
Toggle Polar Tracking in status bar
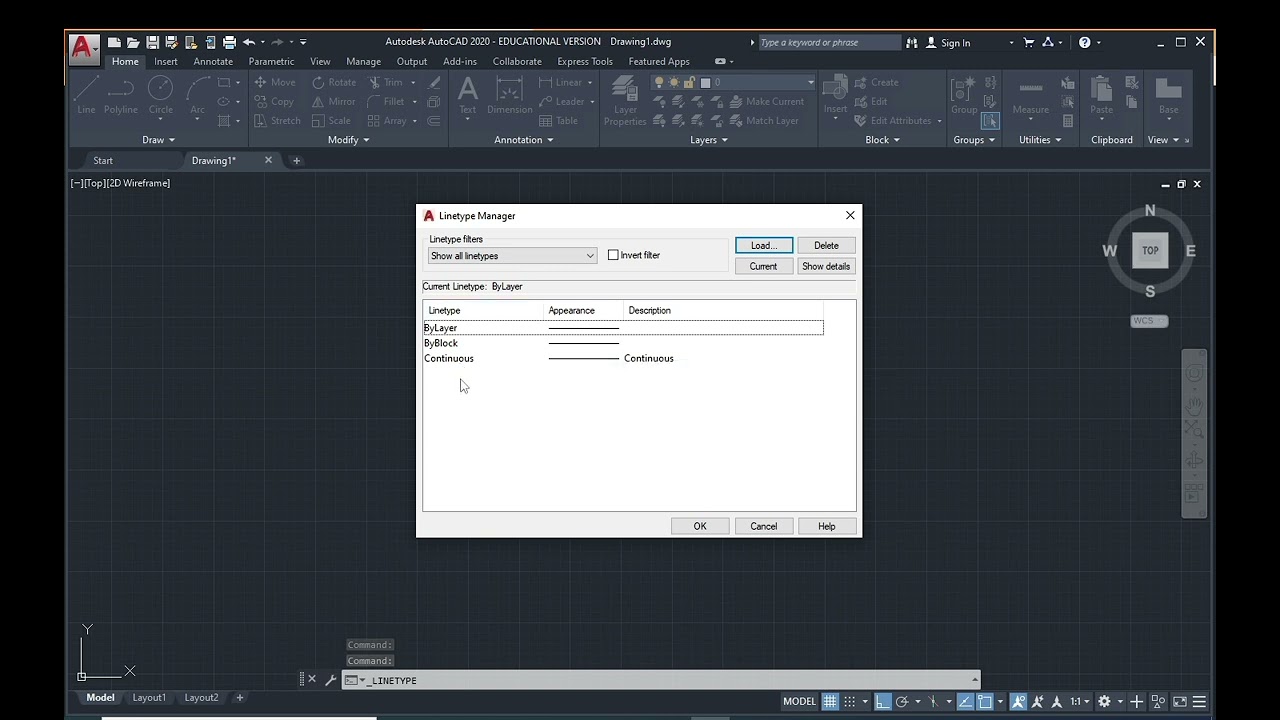point(902,702)
